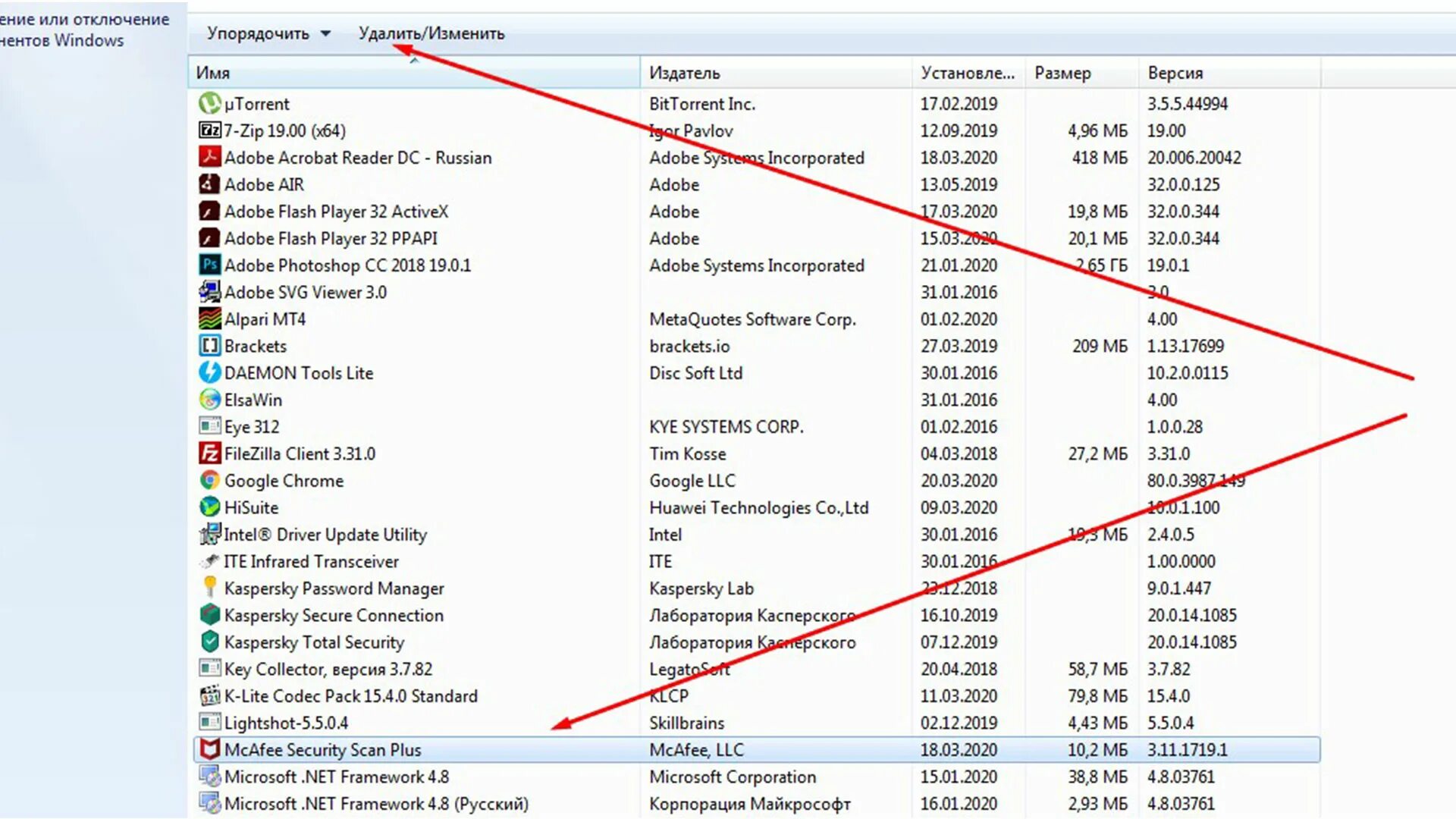Click the McAfee Security Scan Plus icon
This screenshot has height=819, width=1456.
click(x=209, y=749)
